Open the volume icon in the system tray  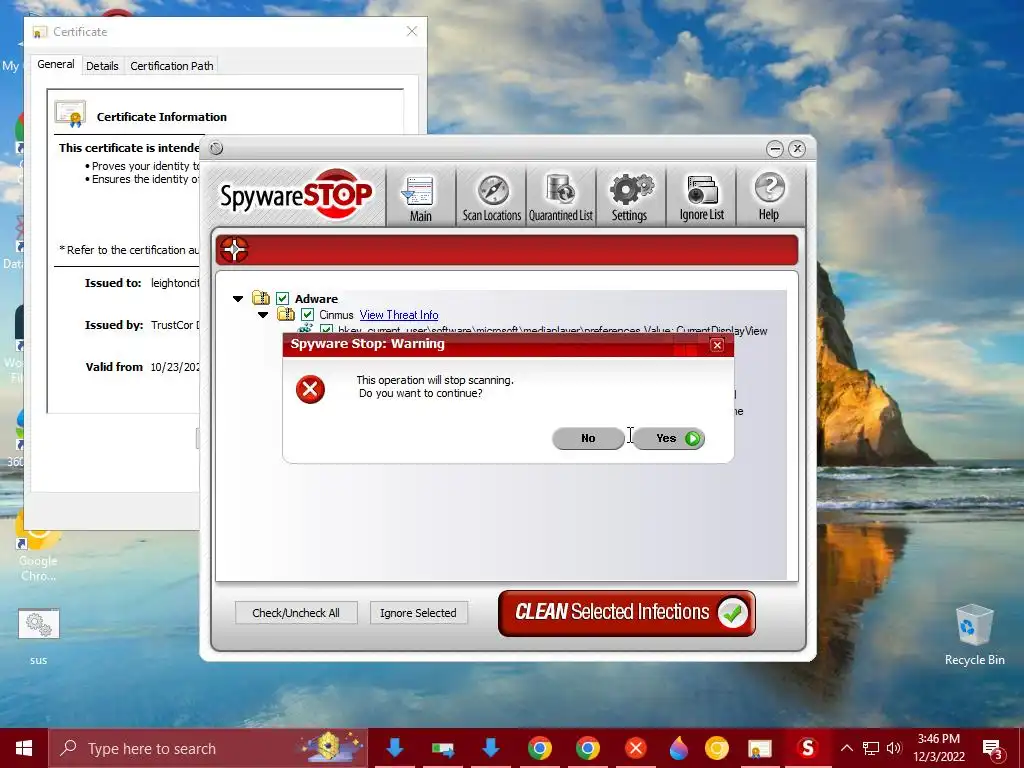pos(894,748)
